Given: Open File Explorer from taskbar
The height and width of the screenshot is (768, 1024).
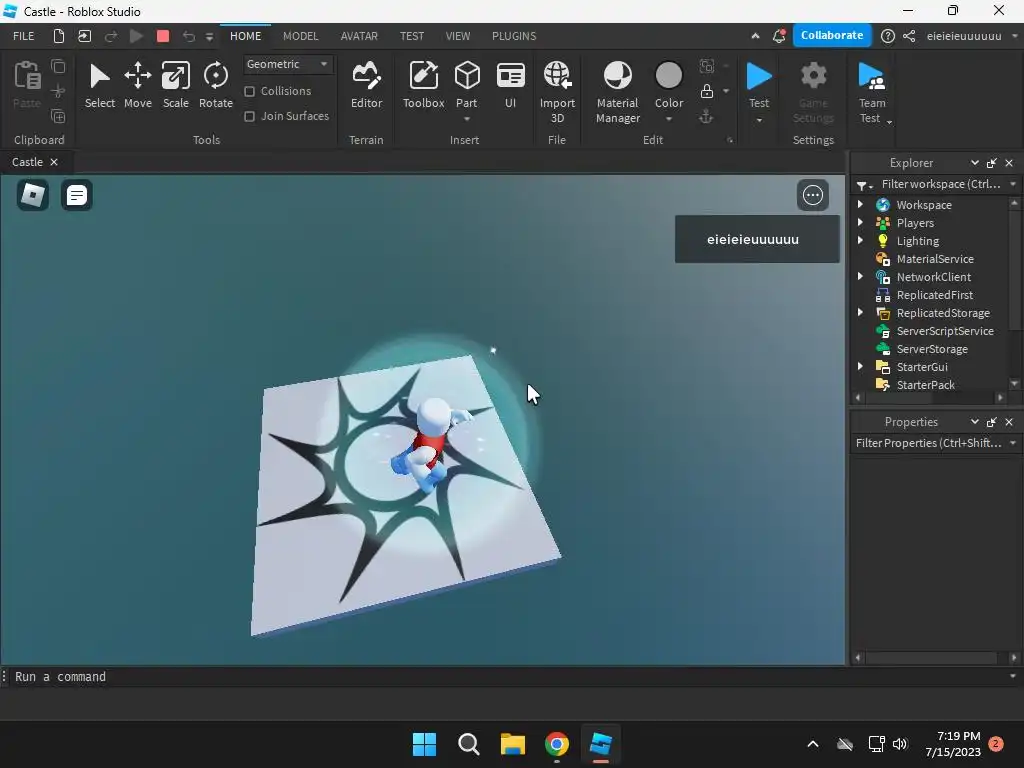Looking at the screenshot, I should tap(513, 744).
